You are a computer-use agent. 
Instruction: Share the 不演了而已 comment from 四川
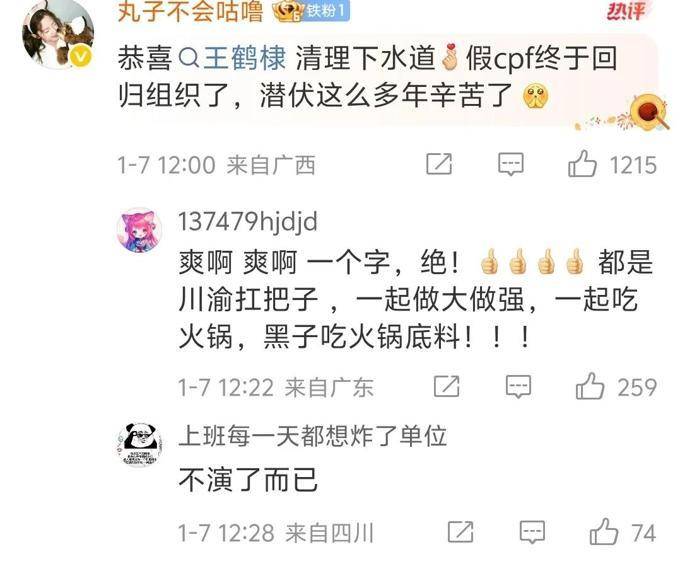(x=461, y=532)
